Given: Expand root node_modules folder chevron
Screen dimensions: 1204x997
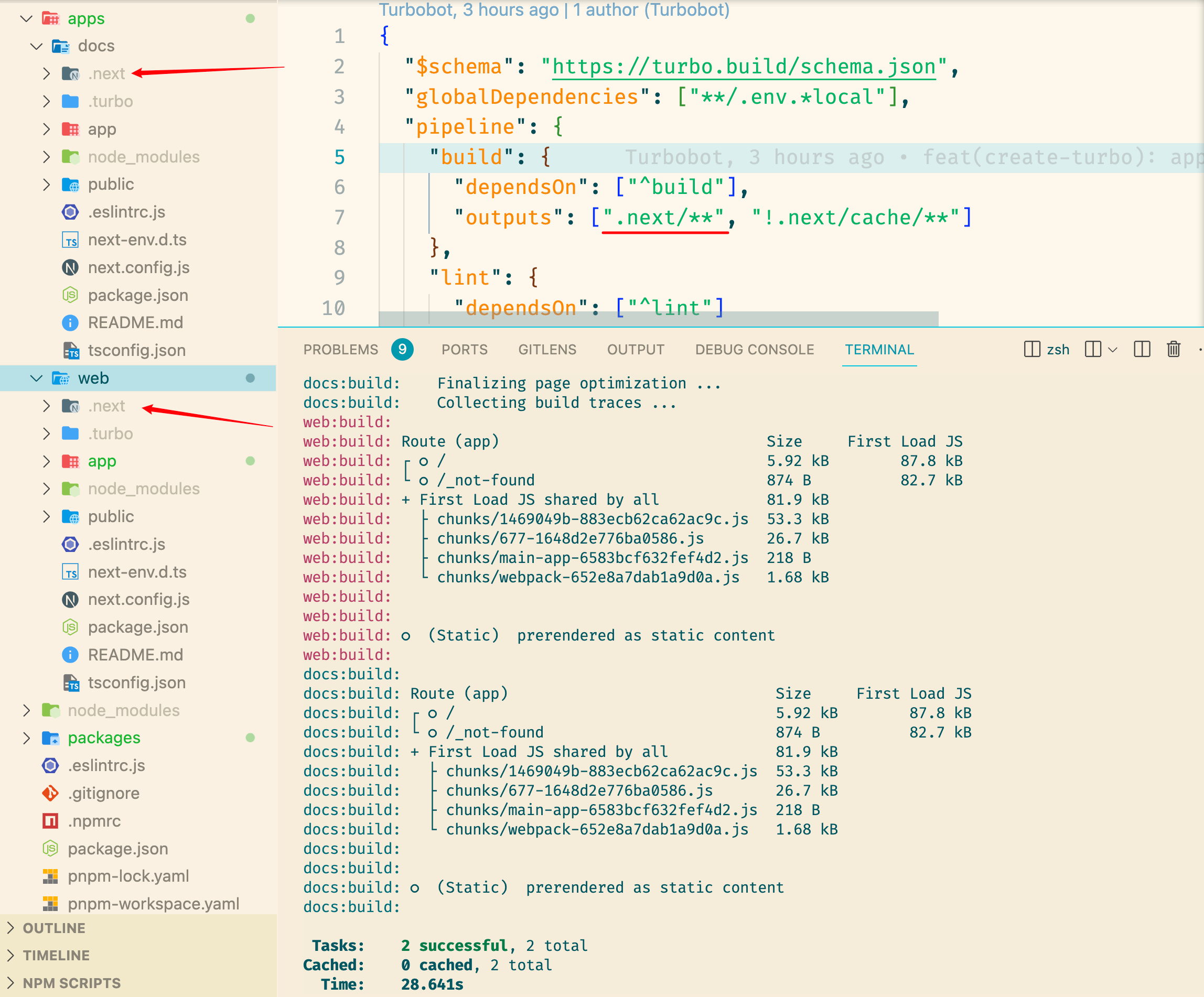Looking at the screenshot, I should point(26,710).
